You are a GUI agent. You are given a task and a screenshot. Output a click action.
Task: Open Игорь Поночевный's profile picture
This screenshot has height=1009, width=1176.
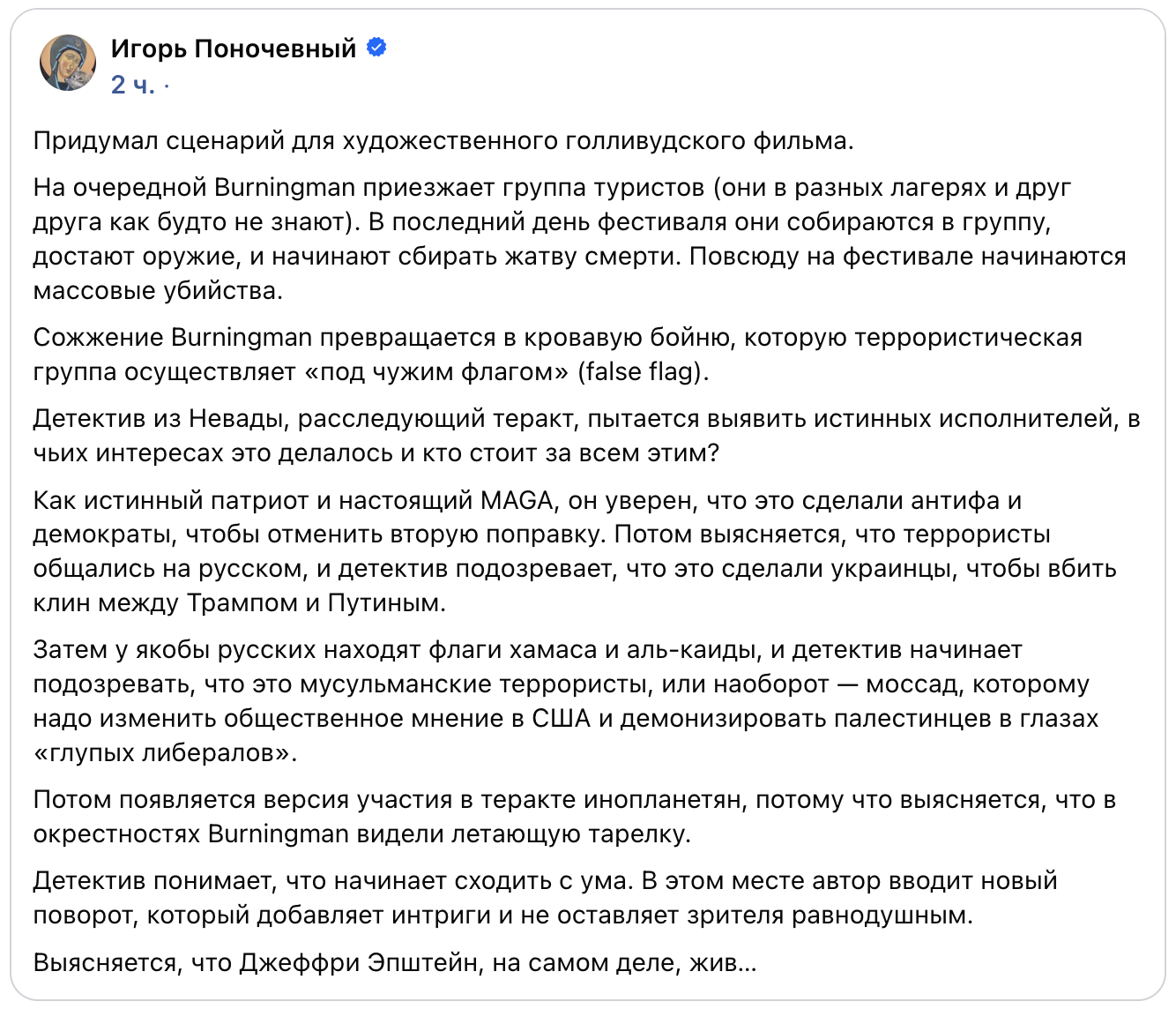point(68,64)
